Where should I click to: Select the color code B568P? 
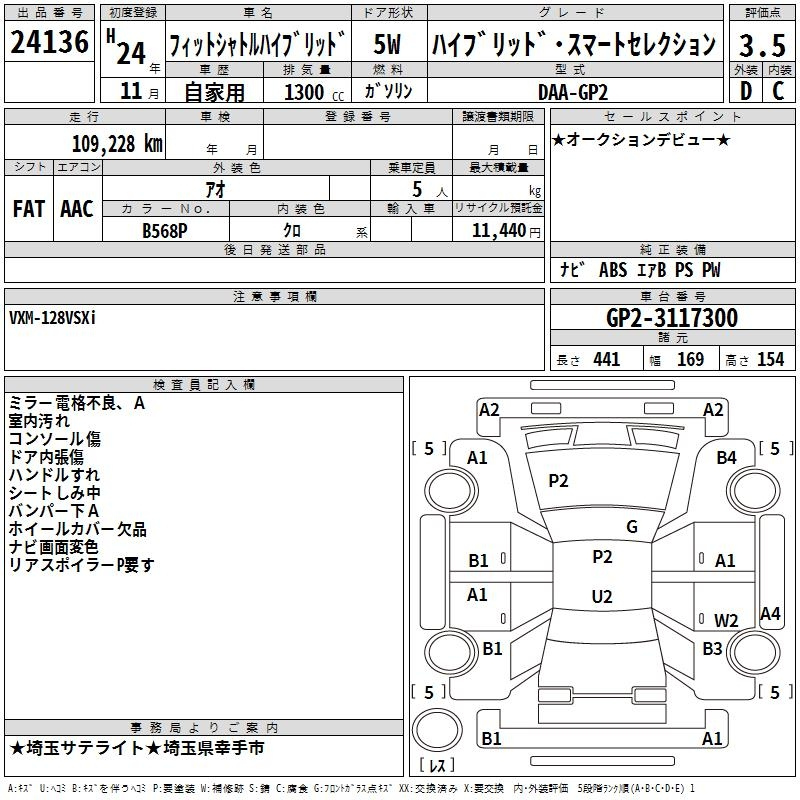[166, 229]
